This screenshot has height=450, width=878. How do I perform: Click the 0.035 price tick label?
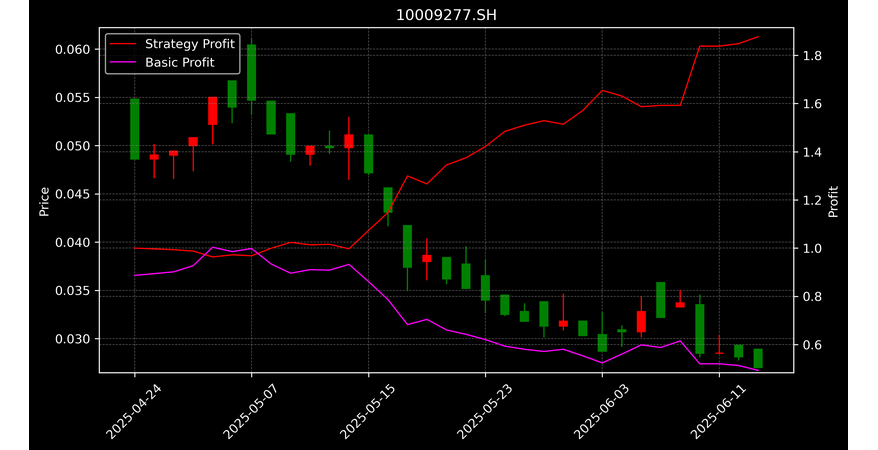pos(72,291)
